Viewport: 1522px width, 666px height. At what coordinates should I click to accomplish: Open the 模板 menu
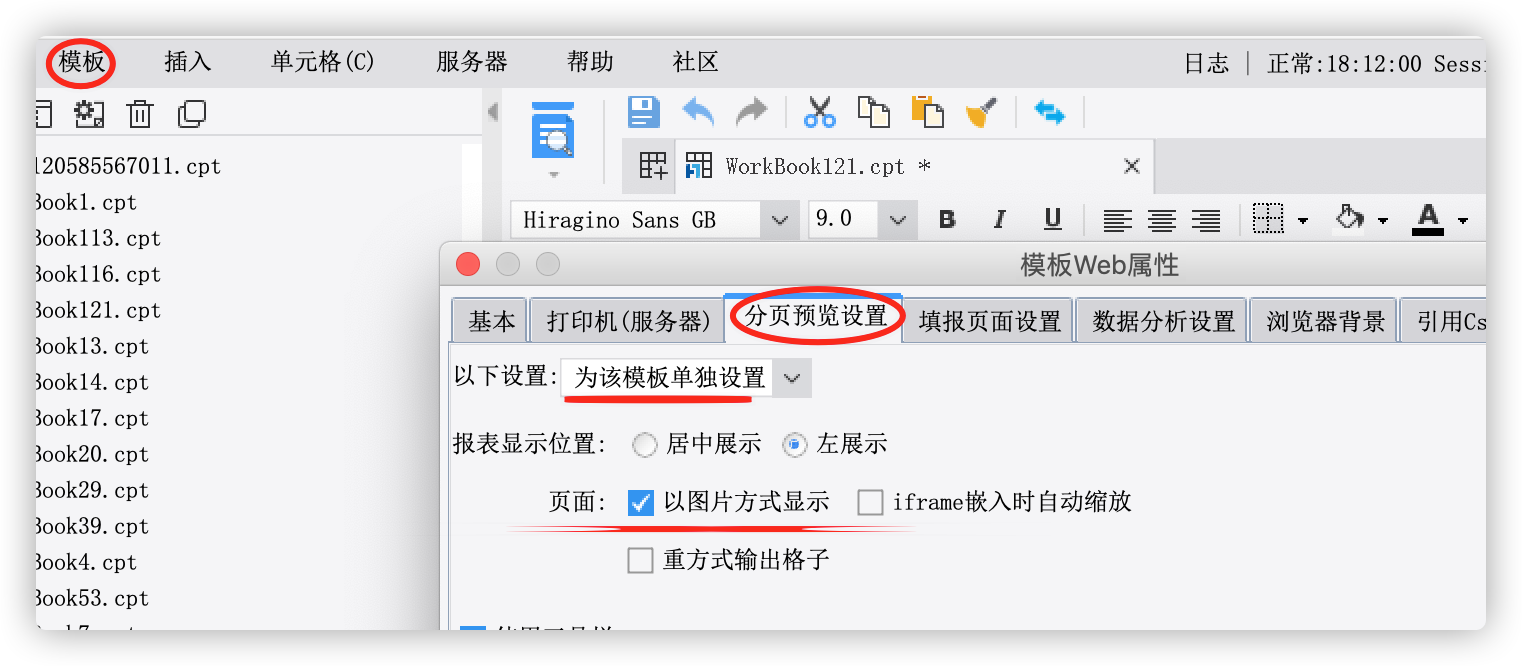[x=82, y=62]
